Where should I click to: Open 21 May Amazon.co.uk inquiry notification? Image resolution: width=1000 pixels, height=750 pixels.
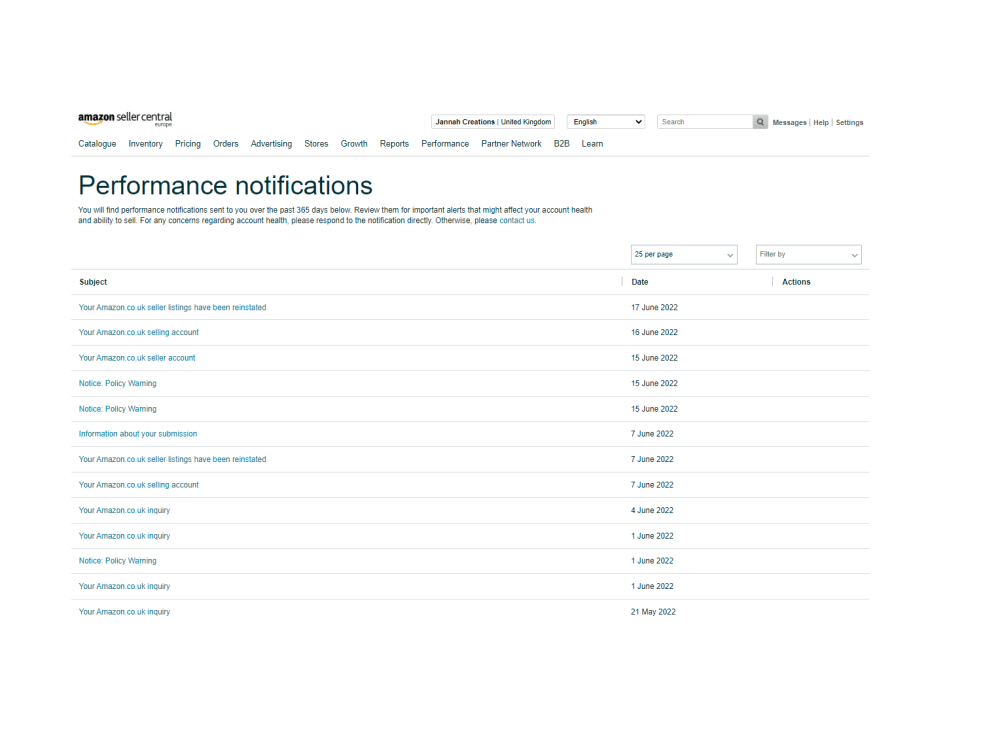(124, 612)
